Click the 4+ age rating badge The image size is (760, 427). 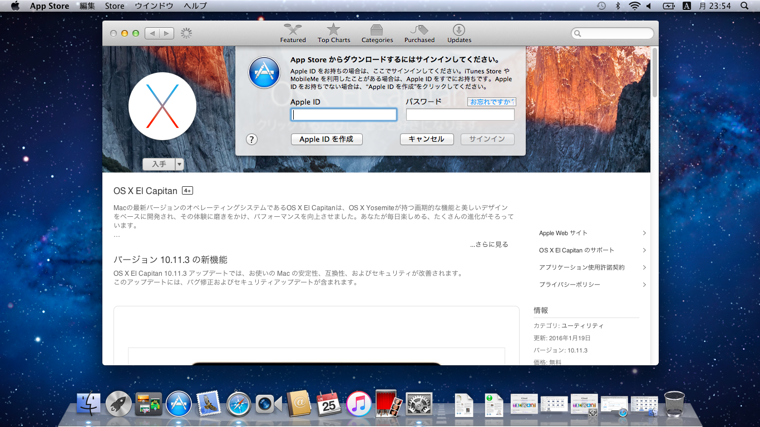click(187, 190)
